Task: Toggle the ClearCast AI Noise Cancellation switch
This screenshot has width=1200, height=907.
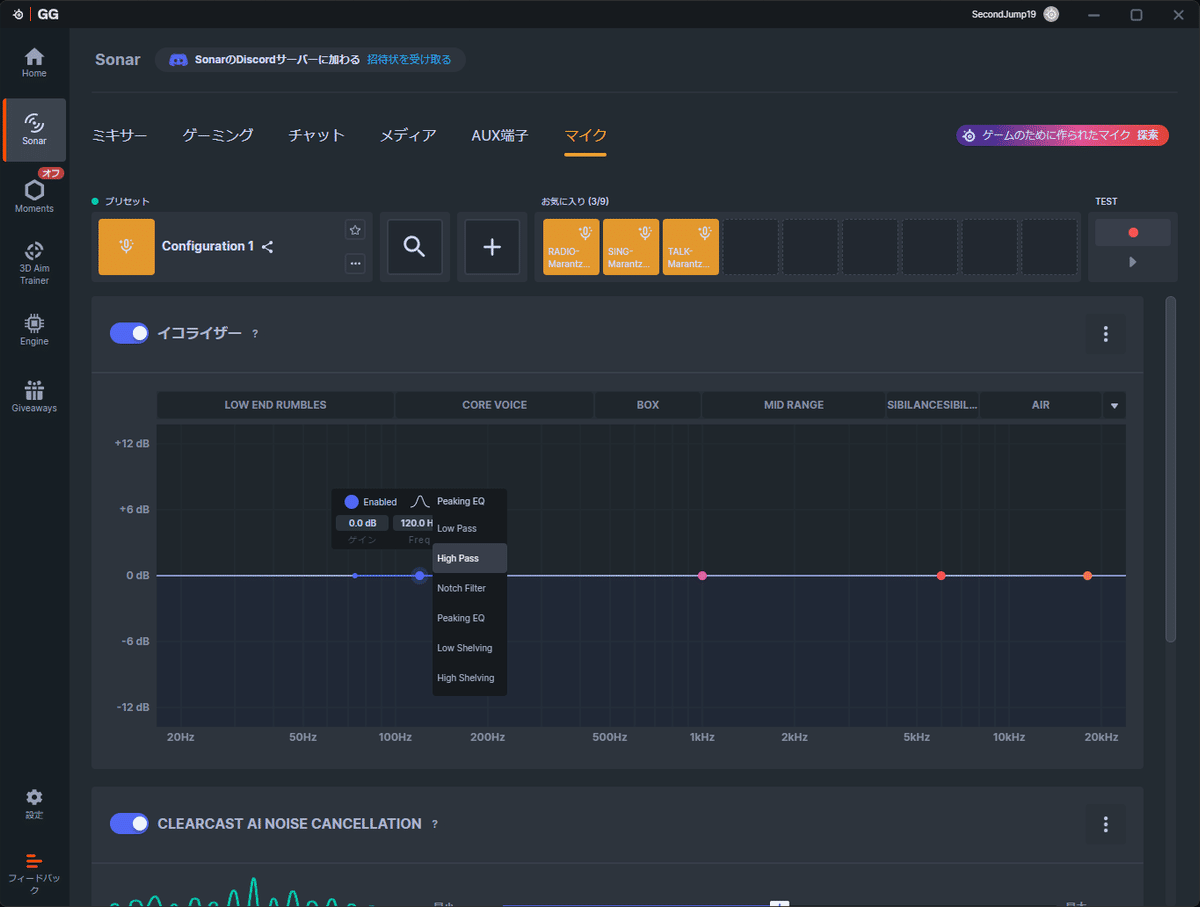Action: (129, 823)
